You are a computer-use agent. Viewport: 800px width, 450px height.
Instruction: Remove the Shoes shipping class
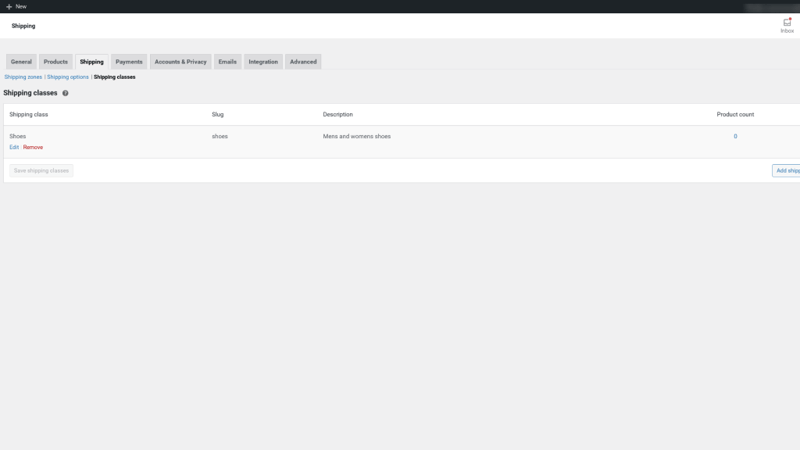tap(33, 147)
